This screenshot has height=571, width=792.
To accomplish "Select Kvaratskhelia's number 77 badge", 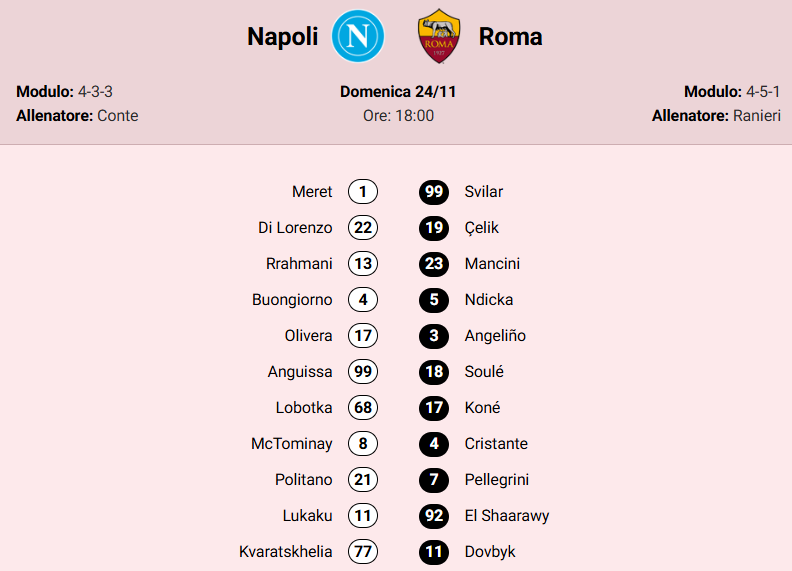I will coord(363,552).
